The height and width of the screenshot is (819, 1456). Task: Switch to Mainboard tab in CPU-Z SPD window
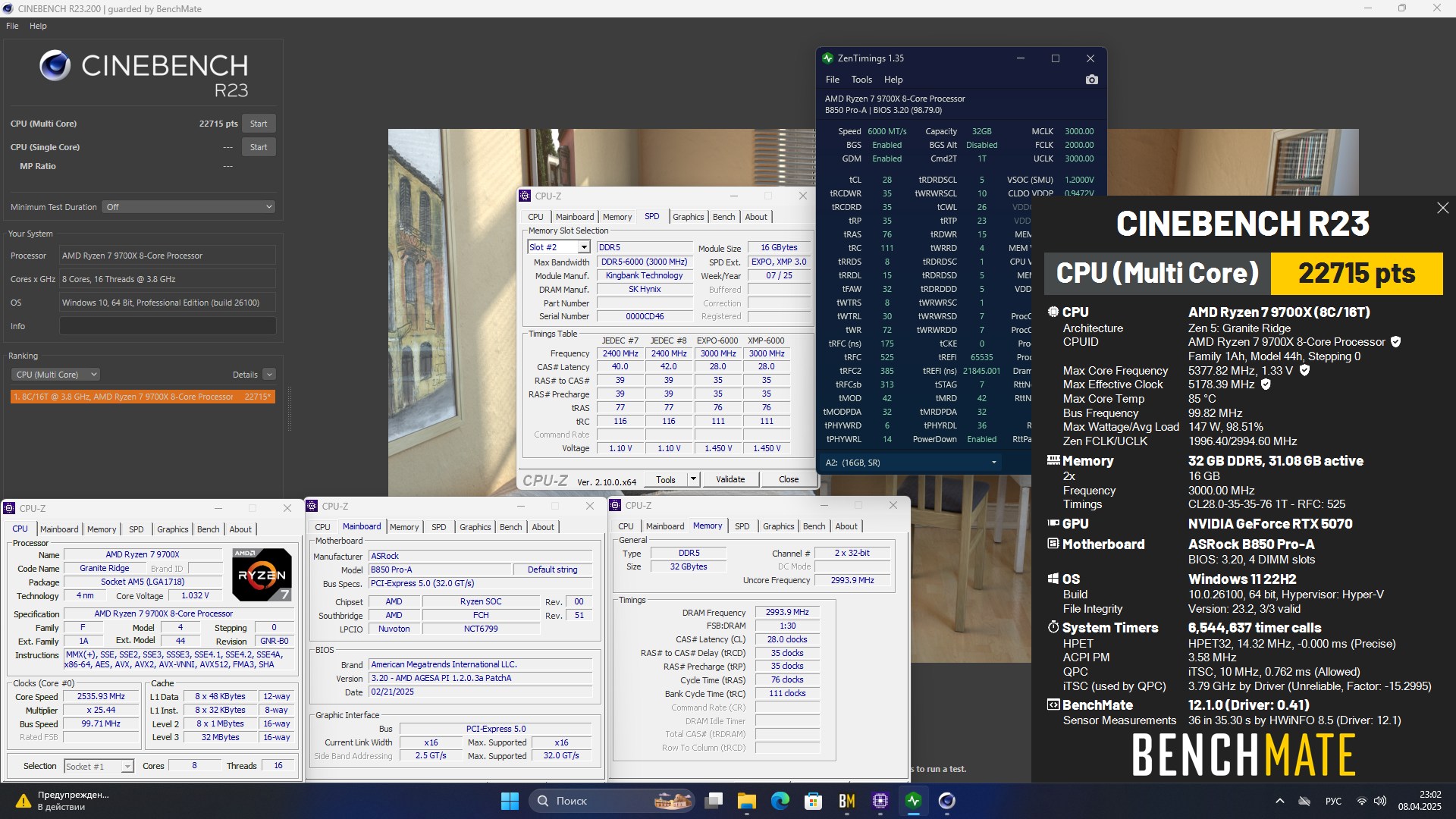click(x=574, y=217)
